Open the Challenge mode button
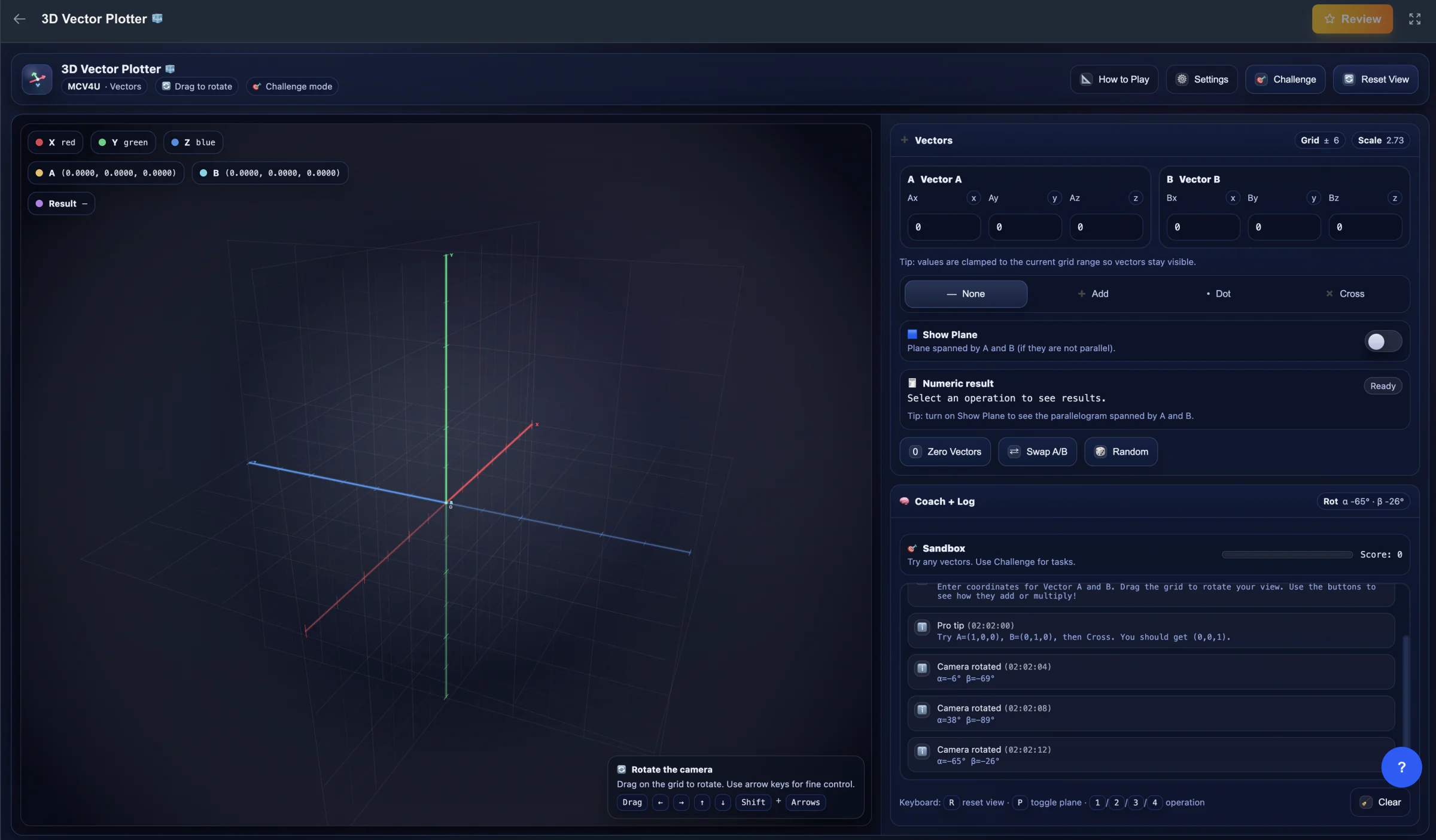The height and width of the screenshot is (840, 1436). point(1285,80)
